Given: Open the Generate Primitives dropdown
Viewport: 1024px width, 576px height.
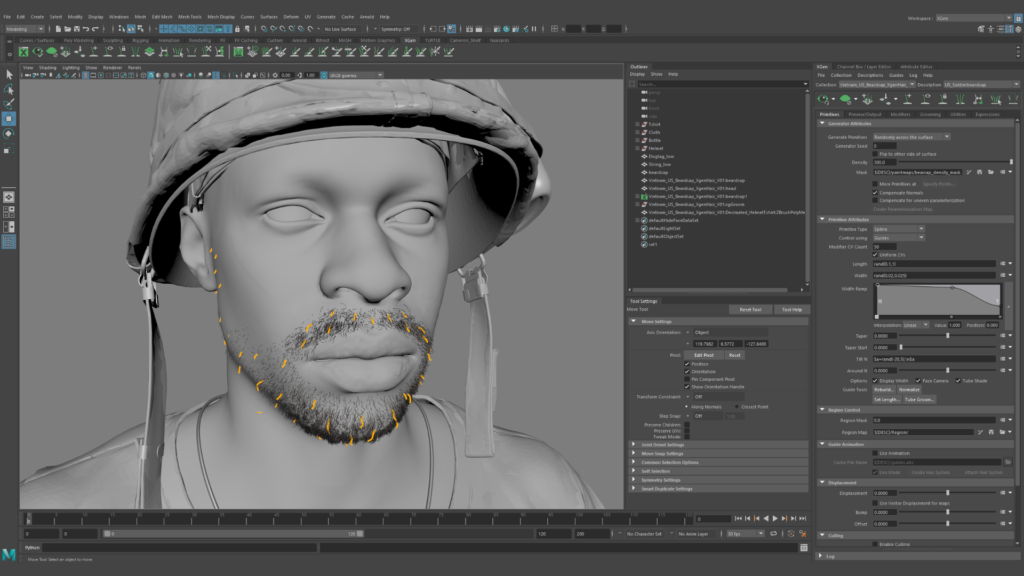Looking at the screenshot, I should [911, 136].
